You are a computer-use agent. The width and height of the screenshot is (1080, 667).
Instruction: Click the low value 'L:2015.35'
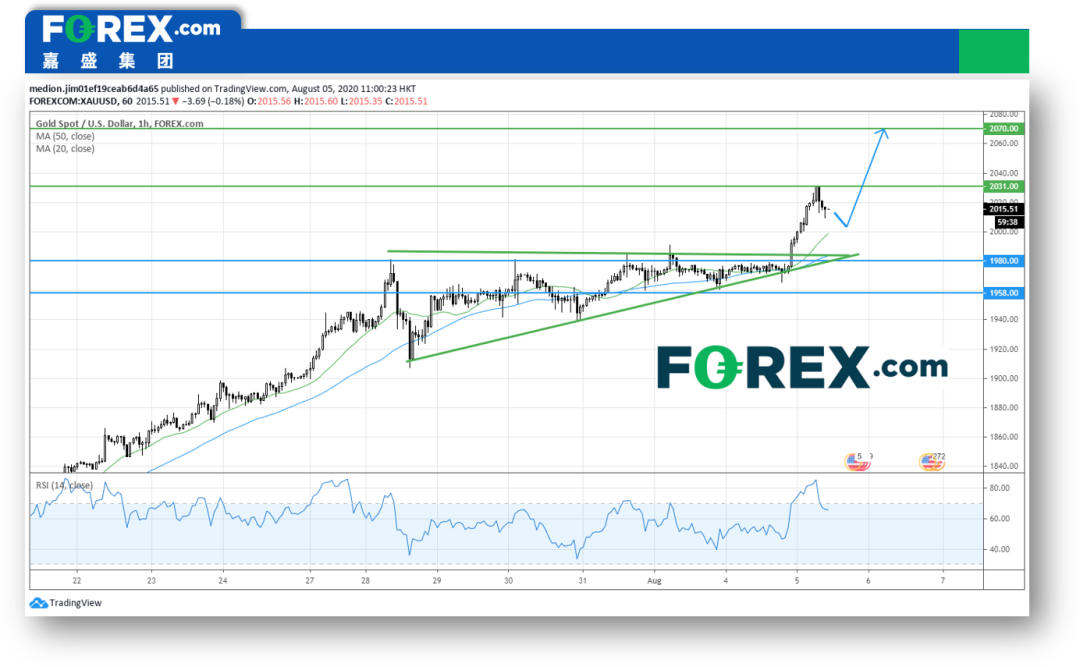pyautogui.click(x=361, y=101)
